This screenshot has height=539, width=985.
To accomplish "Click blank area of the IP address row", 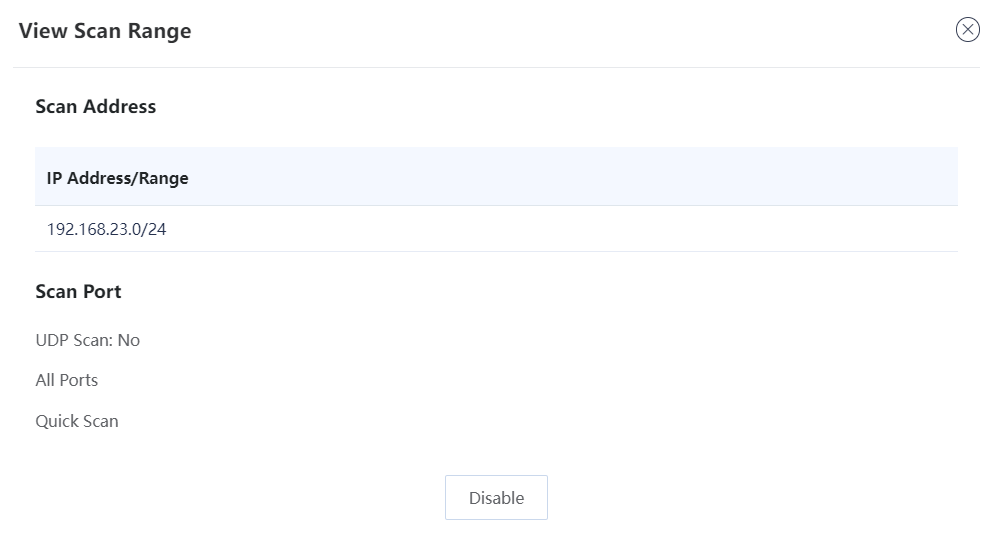I will (x=600, y=229).
